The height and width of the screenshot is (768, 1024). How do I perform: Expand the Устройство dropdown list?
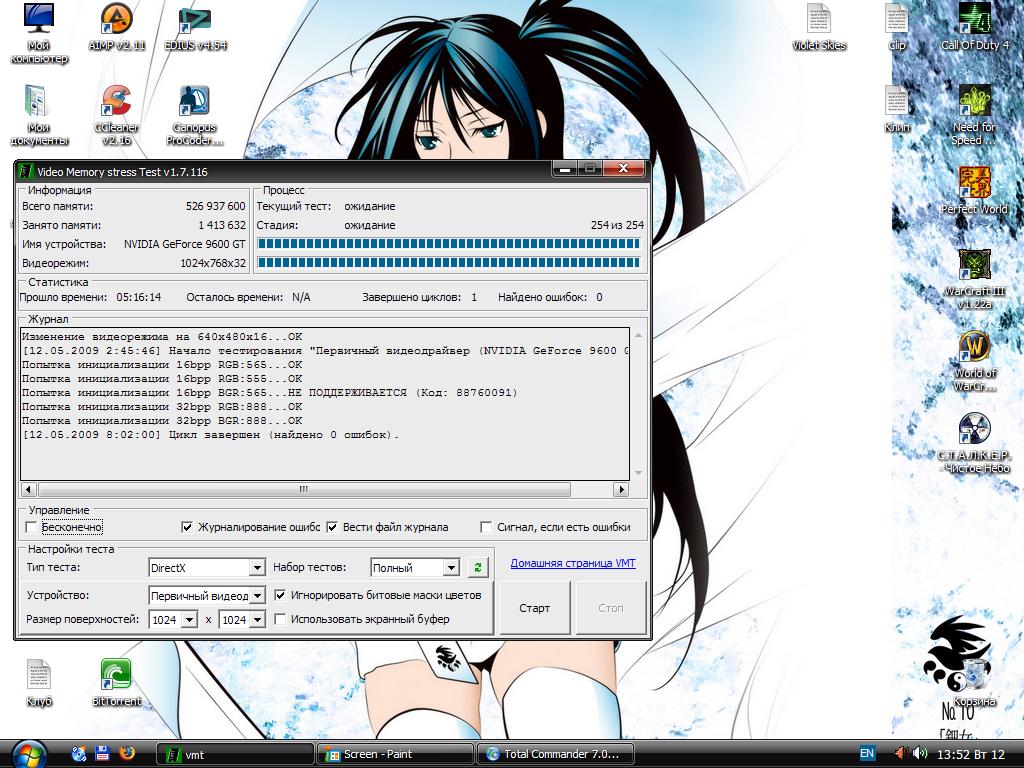click(x=256, y=595)
